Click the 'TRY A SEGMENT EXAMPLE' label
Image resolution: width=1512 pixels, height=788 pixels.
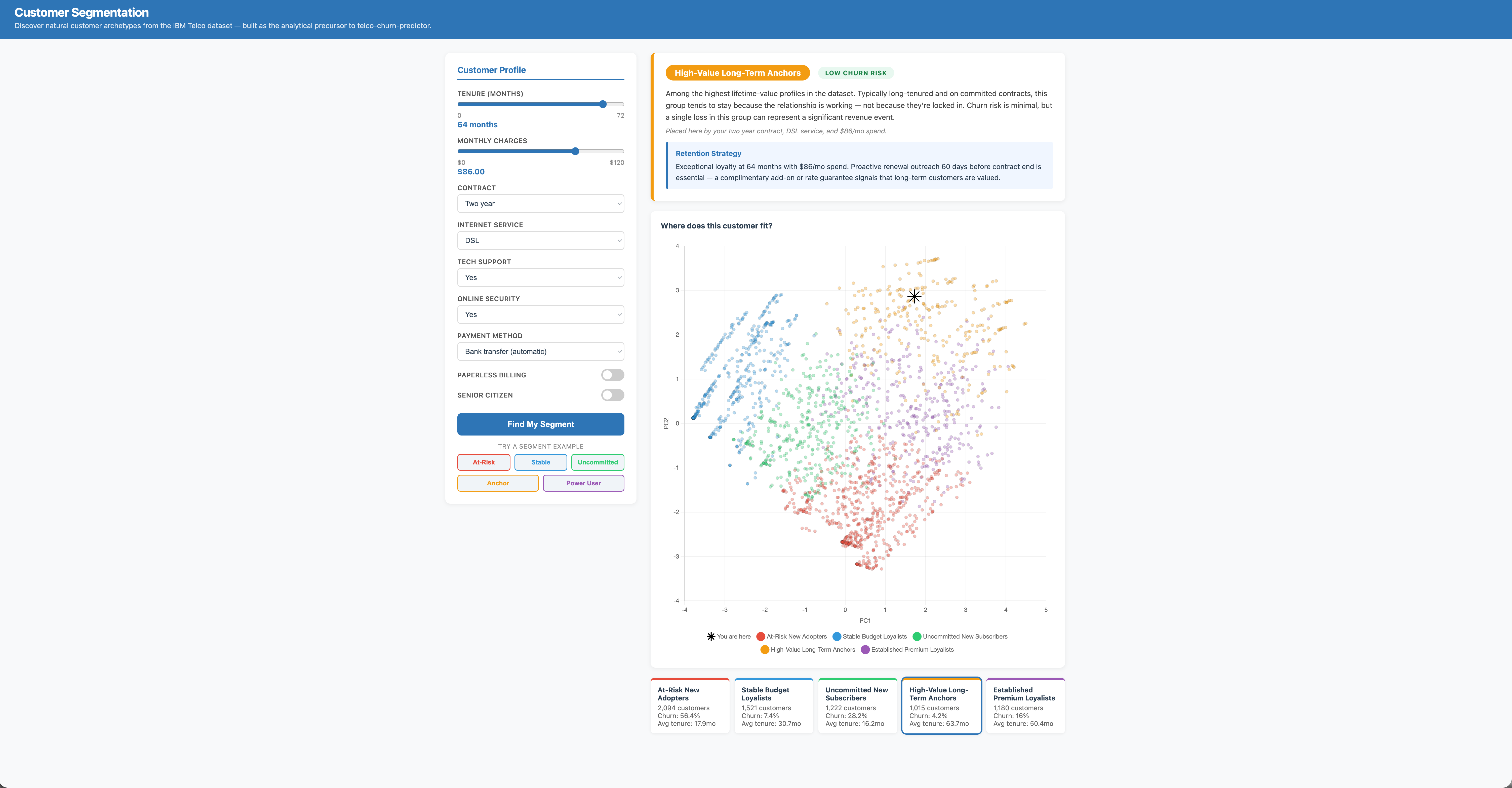541,446
